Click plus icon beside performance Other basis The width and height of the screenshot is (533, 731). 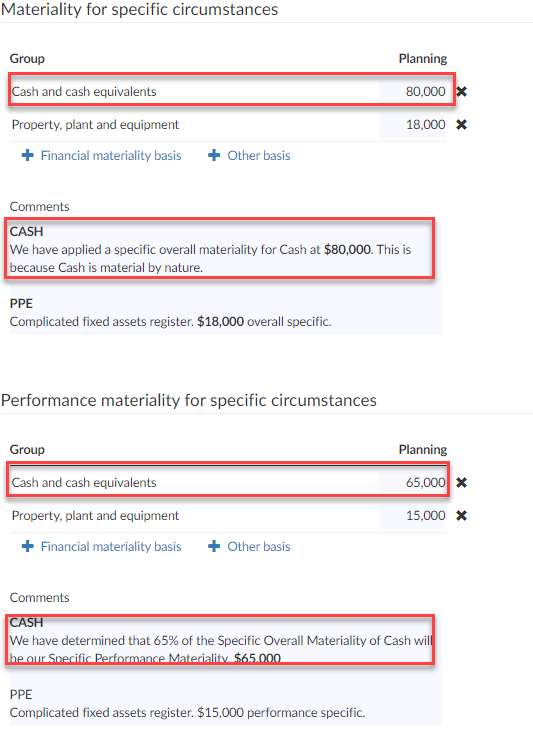click(x=214, y=546)
